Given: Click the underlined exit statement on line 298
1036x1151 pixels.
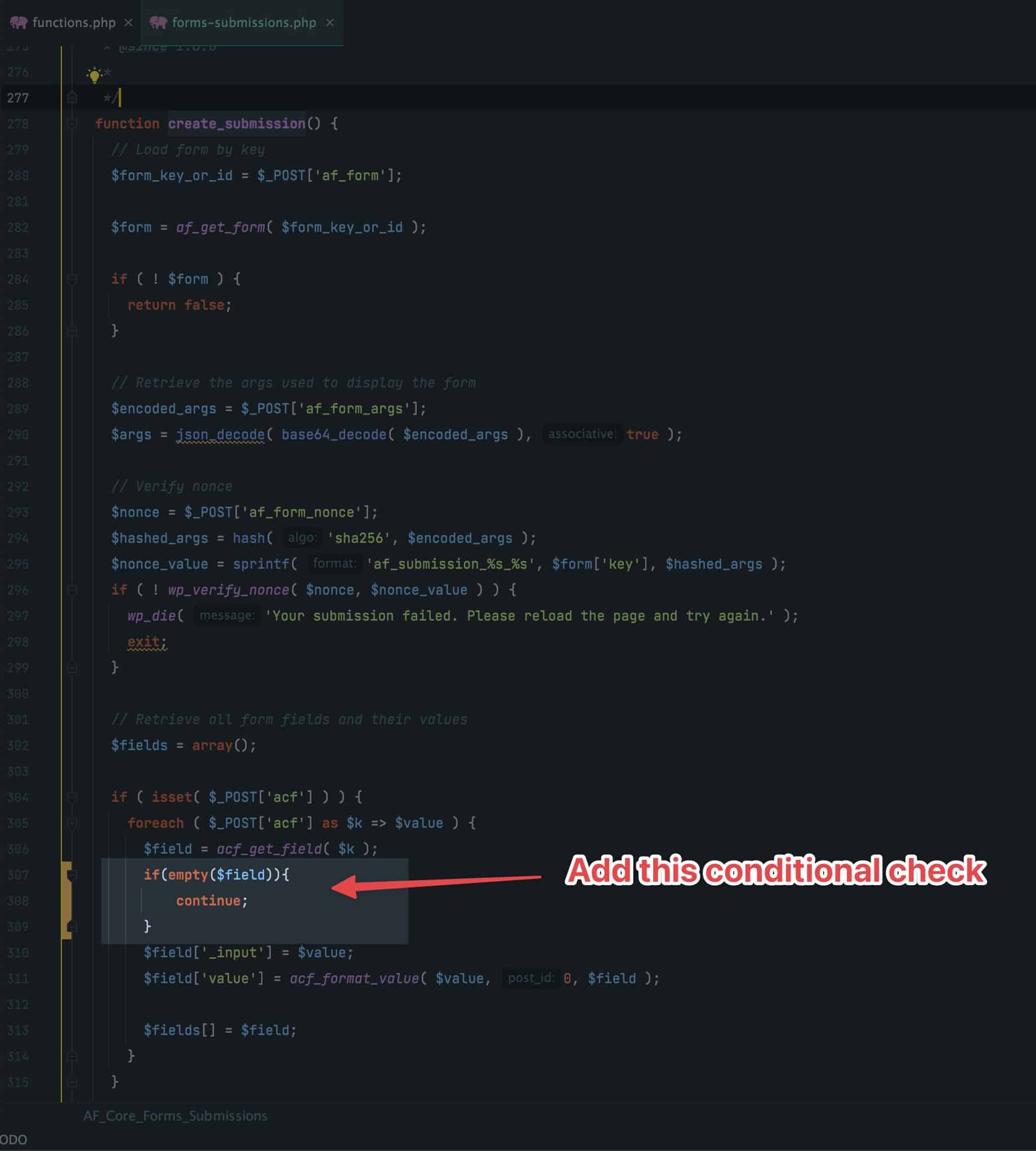Looking at the screenshot, I should (x=144, y=641).
